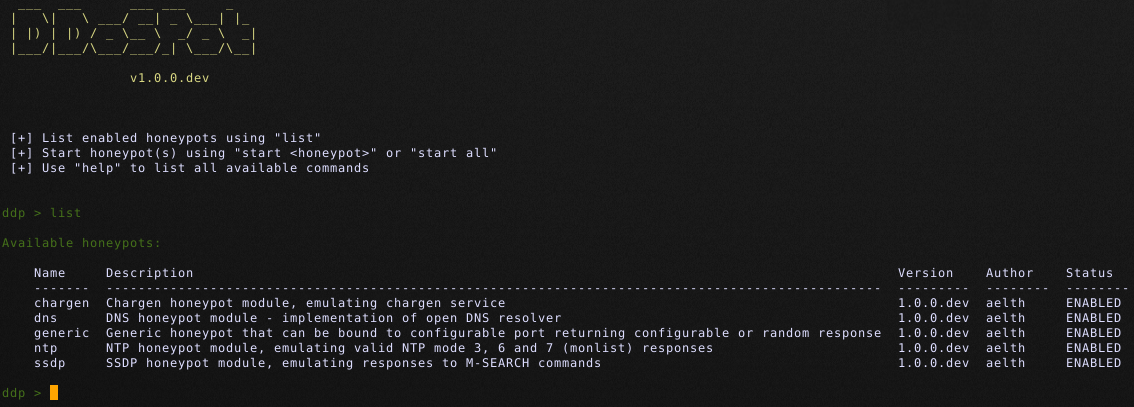This screenshot has width=1134, height=407.
Task: Click the Name column header
Action: (49, 273)
